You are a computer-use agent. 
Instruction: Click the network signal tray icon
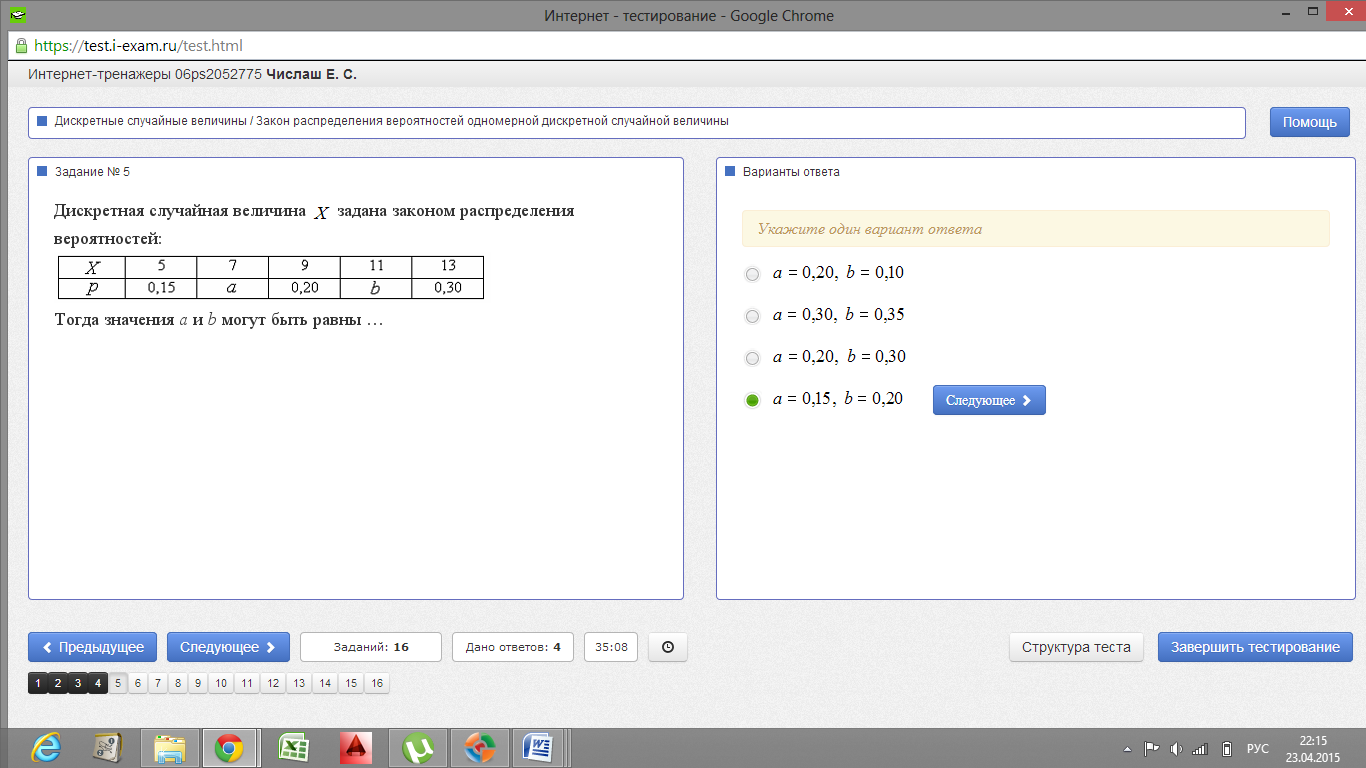pyautogui.click(x=1201, y=748)
